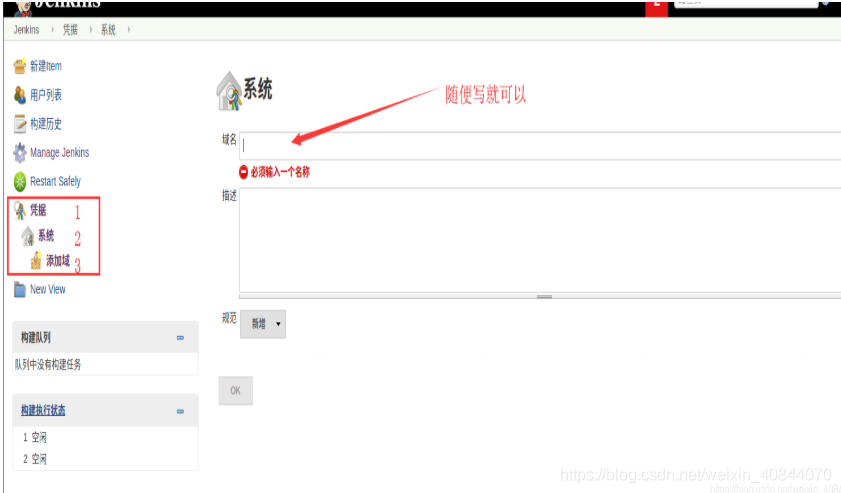Viewport: 841px width, 493px height.
Task: Click the 构建历史 notepad icon
Action: point(20,124)
